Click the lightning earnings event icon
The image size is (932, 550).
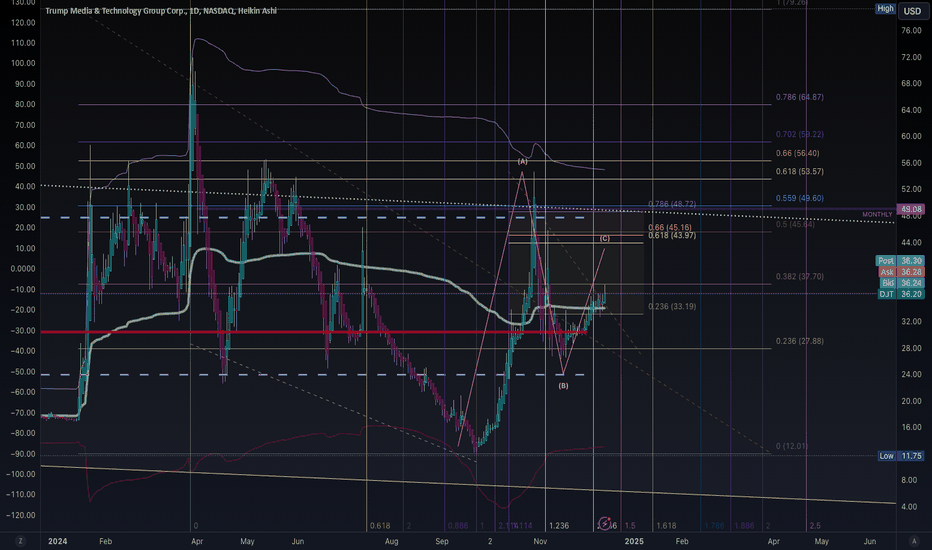tap(604, 523)
